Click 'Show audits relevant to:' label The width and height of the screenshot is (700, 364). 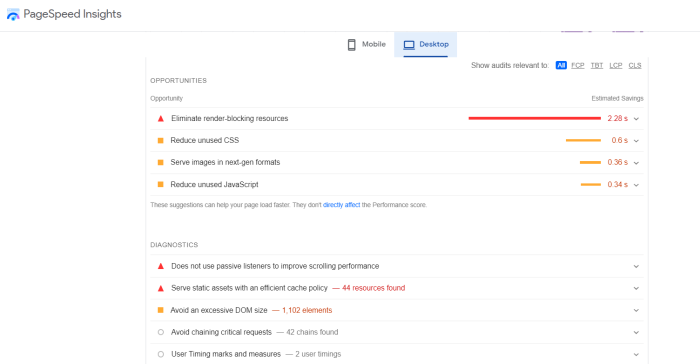pos(510,65)
